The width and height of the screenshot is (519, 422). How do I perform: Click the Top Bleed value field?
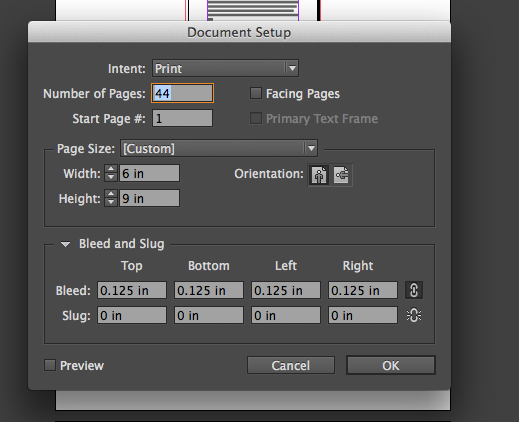(132, 290)
